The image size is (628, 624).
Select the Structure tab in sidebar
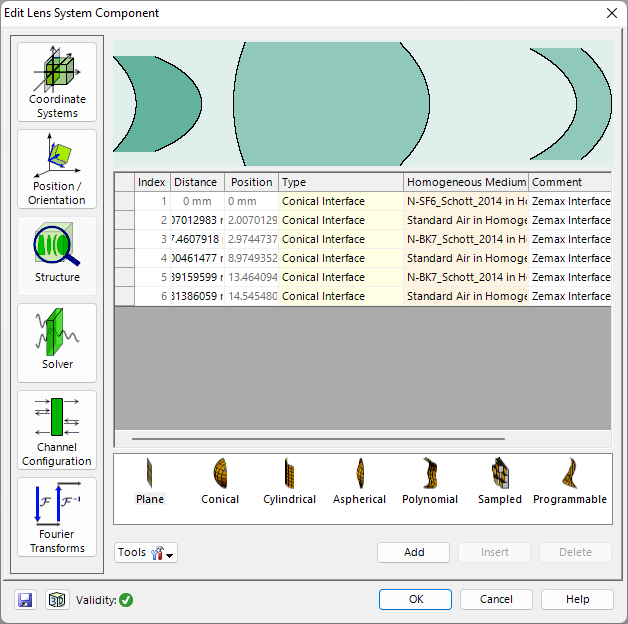click(x=57, y=256)
